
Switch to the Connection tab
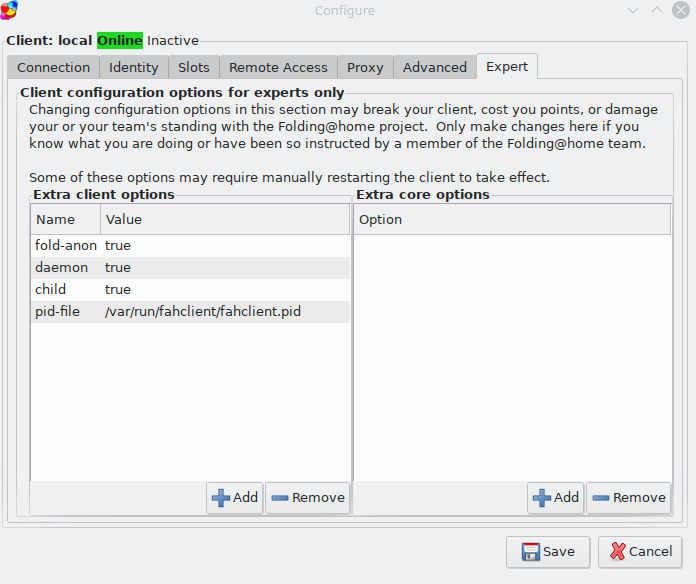click(53, 67)
